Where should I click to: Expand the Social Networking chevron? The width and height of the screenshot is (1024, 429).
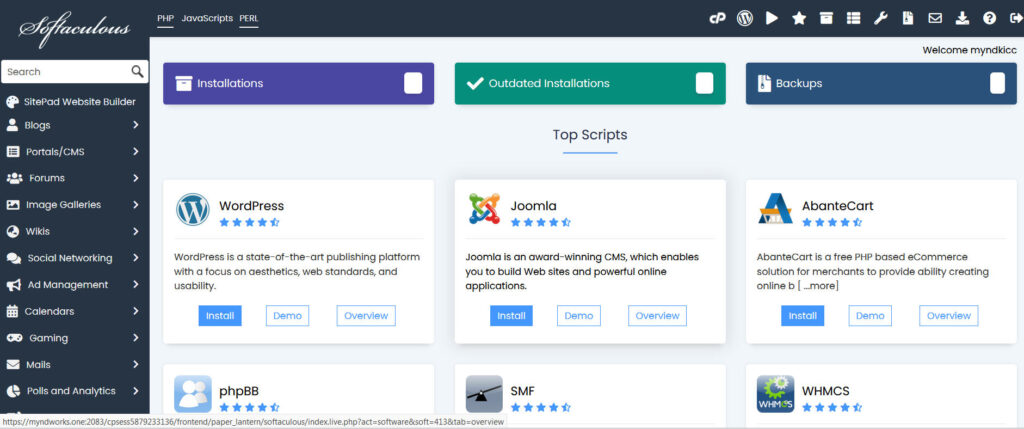pos(135,258)
